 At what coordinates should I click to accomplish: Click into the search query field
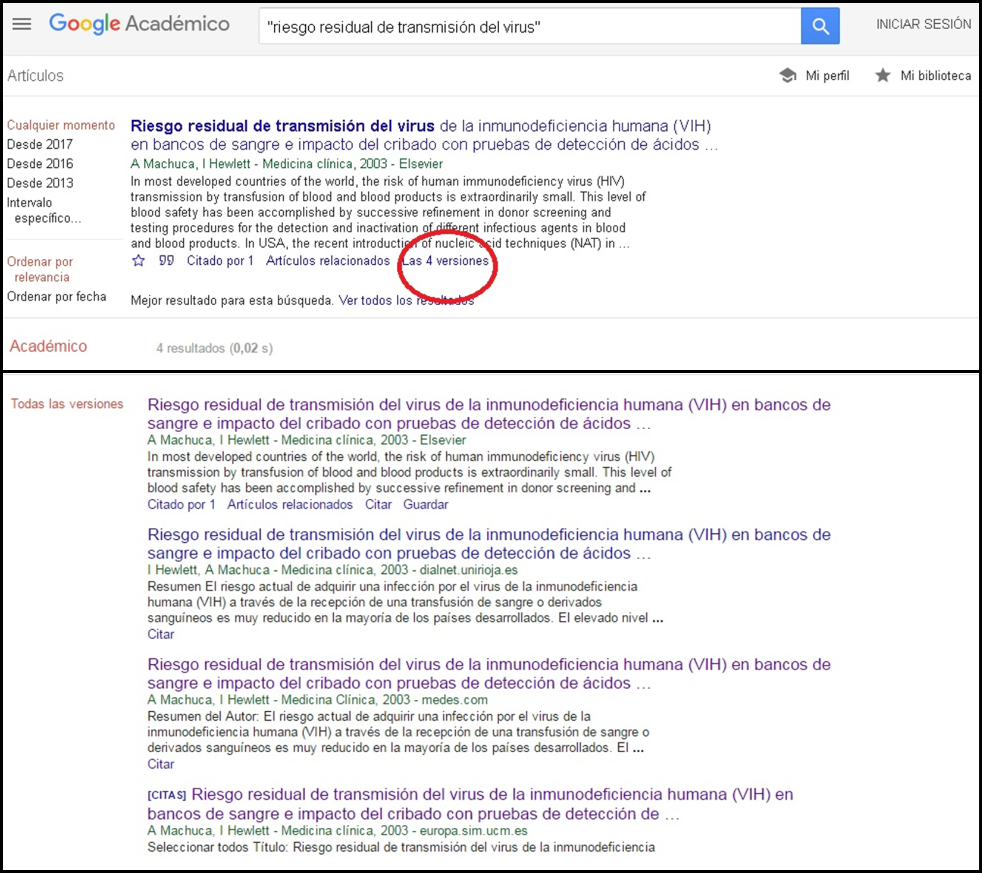(528, 27)
